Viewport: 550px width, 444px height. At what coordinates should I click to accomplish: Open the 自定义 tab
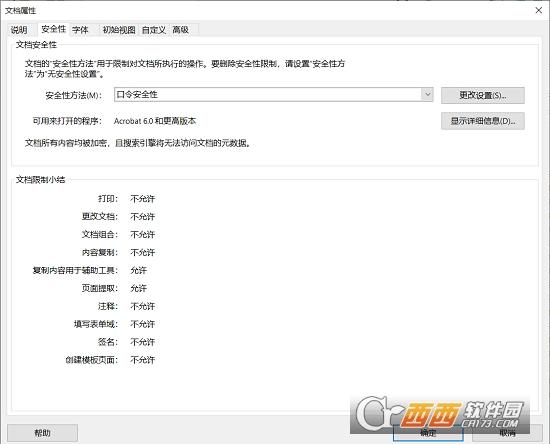tap(154, 30)
